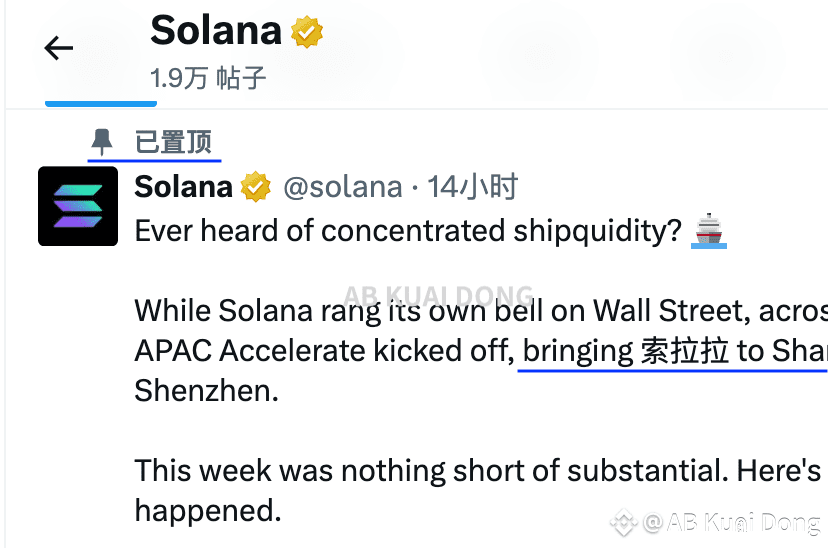Click the ship emoji in the post
828x548 pixels.
710,230
